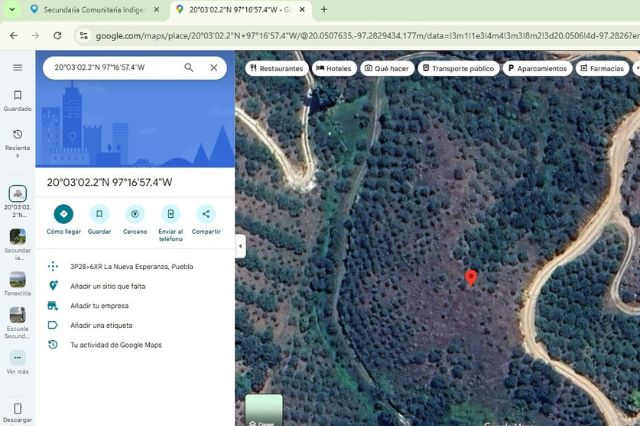This screenshot has width=640, height=426.
Task: Open the Capas layers thumbnail
Action: coord(264,410)
